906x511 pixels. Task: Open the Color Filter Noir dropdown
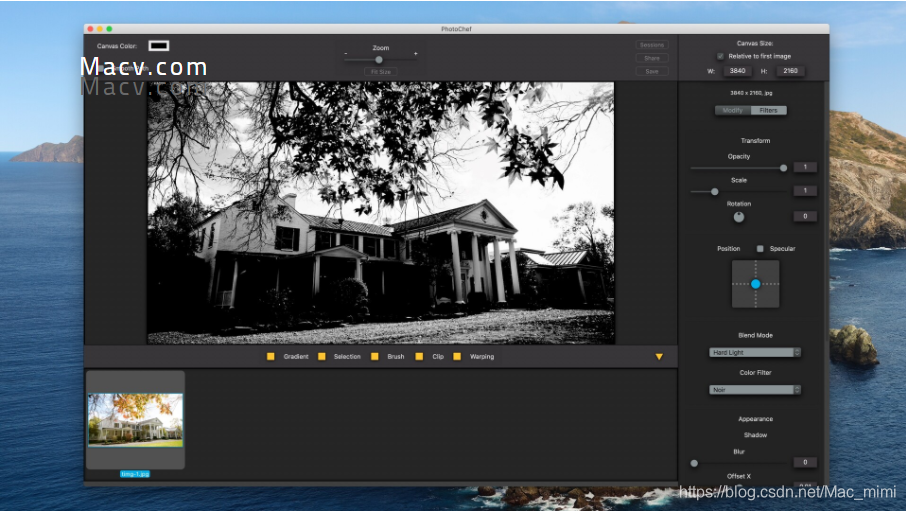tap(755, 390)
